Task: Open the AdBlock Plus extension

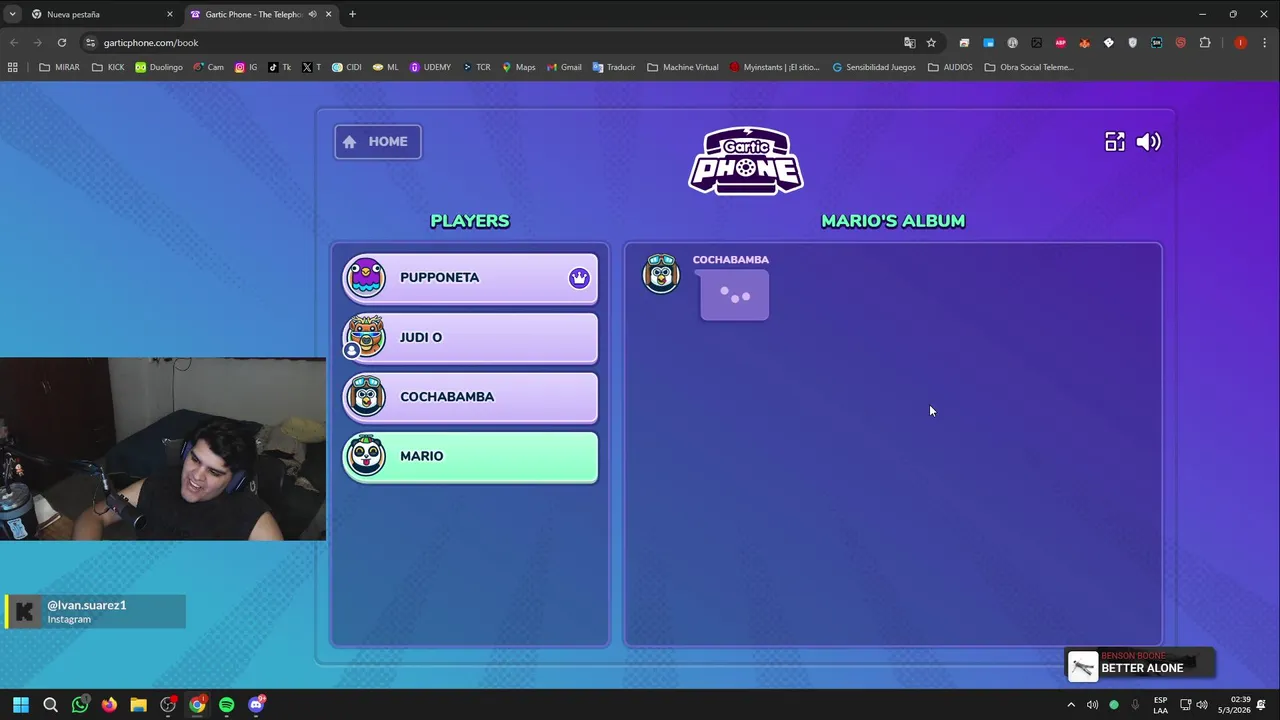Action: click(x=1060, y=43)
